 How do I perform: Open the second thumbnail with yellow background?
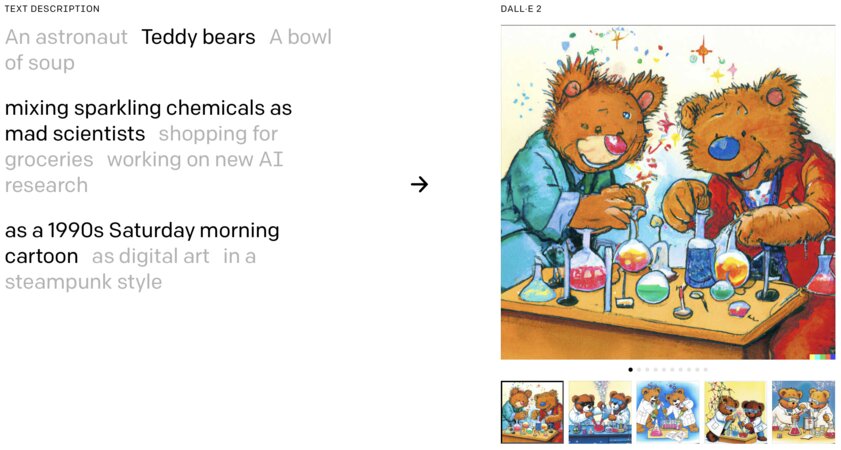click(600, 412)
